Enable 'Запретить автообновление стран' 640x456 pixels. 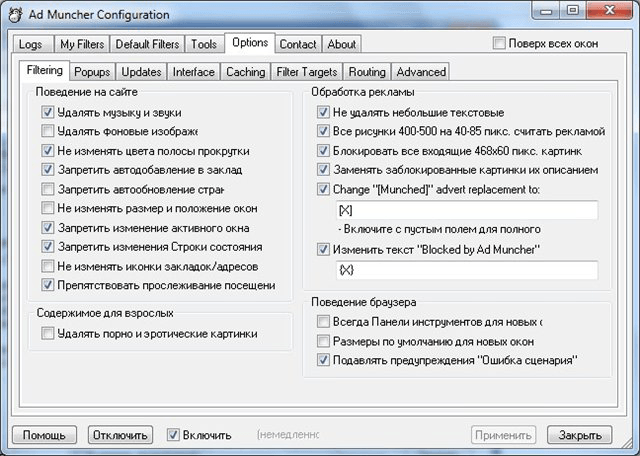click(47, 189)
